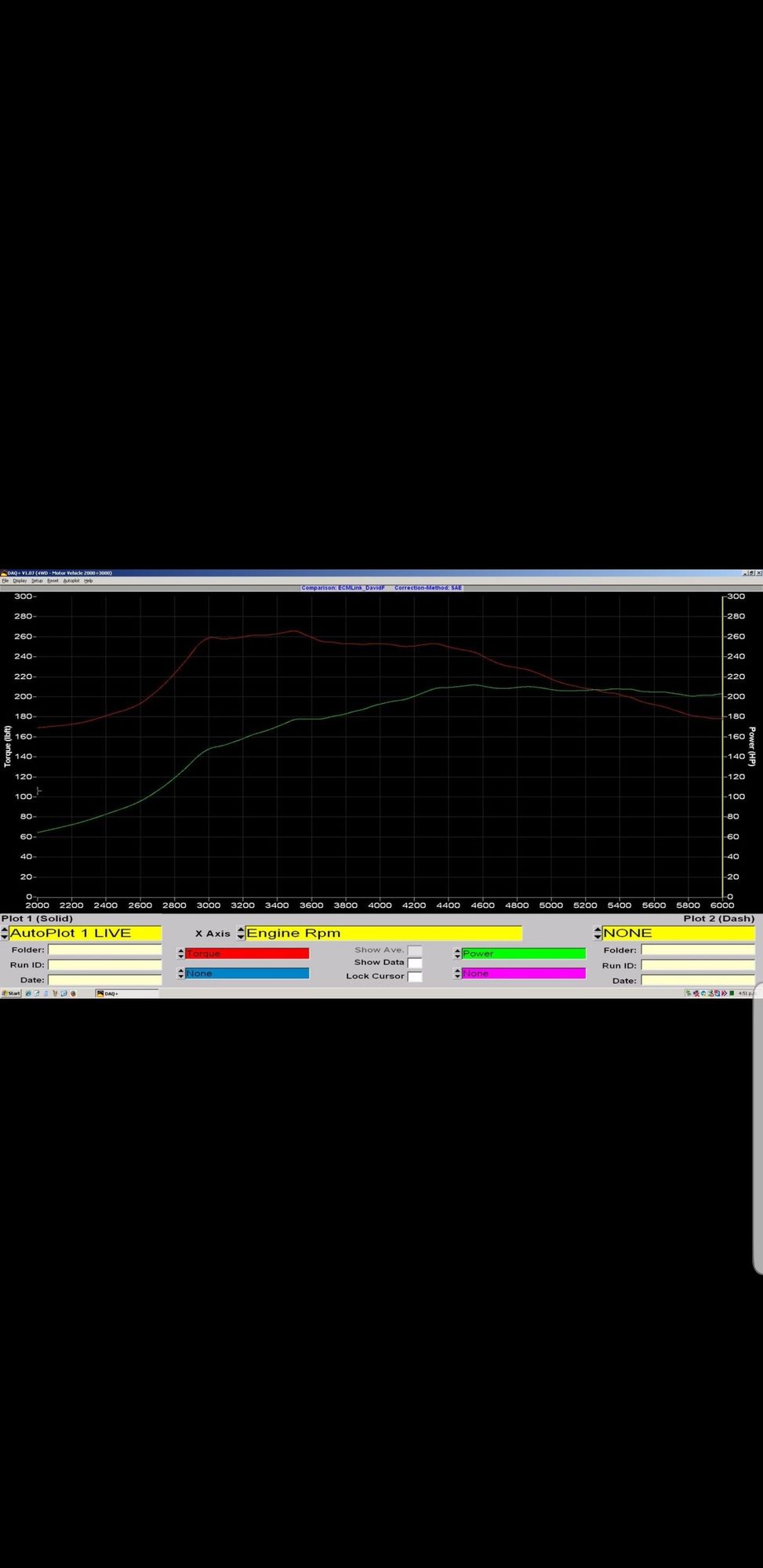The height and width of the screenshot is (1568, 763).
Task: Open the AutoPlot 1 LIVE selector
Action: pos(85,933)
